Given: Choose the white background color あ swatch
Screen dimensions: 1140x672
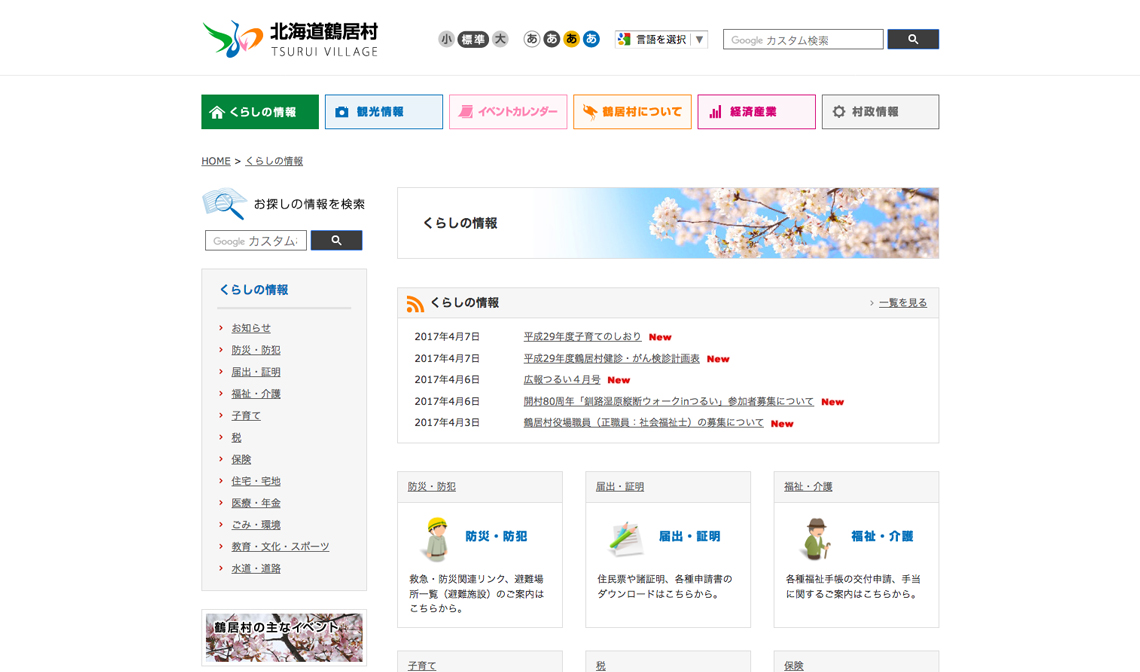Looking at the screenshot, I should pos(532,39).
